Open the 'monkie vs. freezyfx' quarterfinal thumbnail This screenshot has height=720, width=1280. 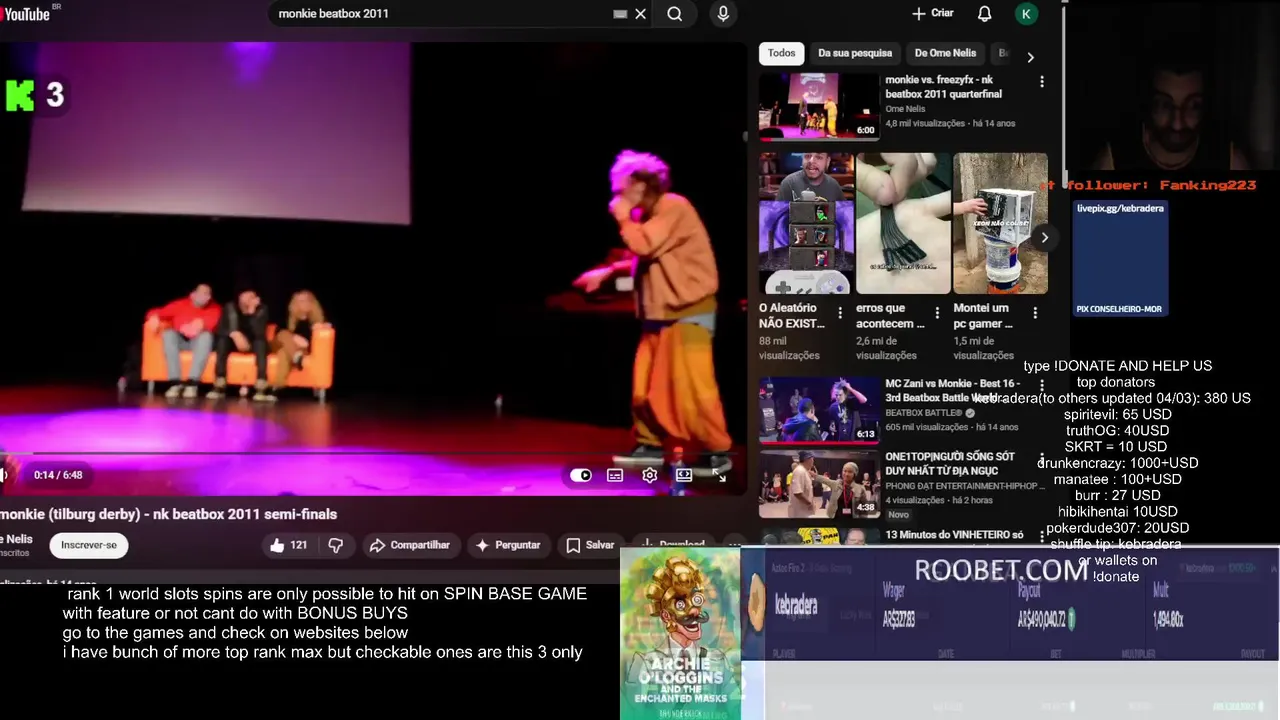818,106
